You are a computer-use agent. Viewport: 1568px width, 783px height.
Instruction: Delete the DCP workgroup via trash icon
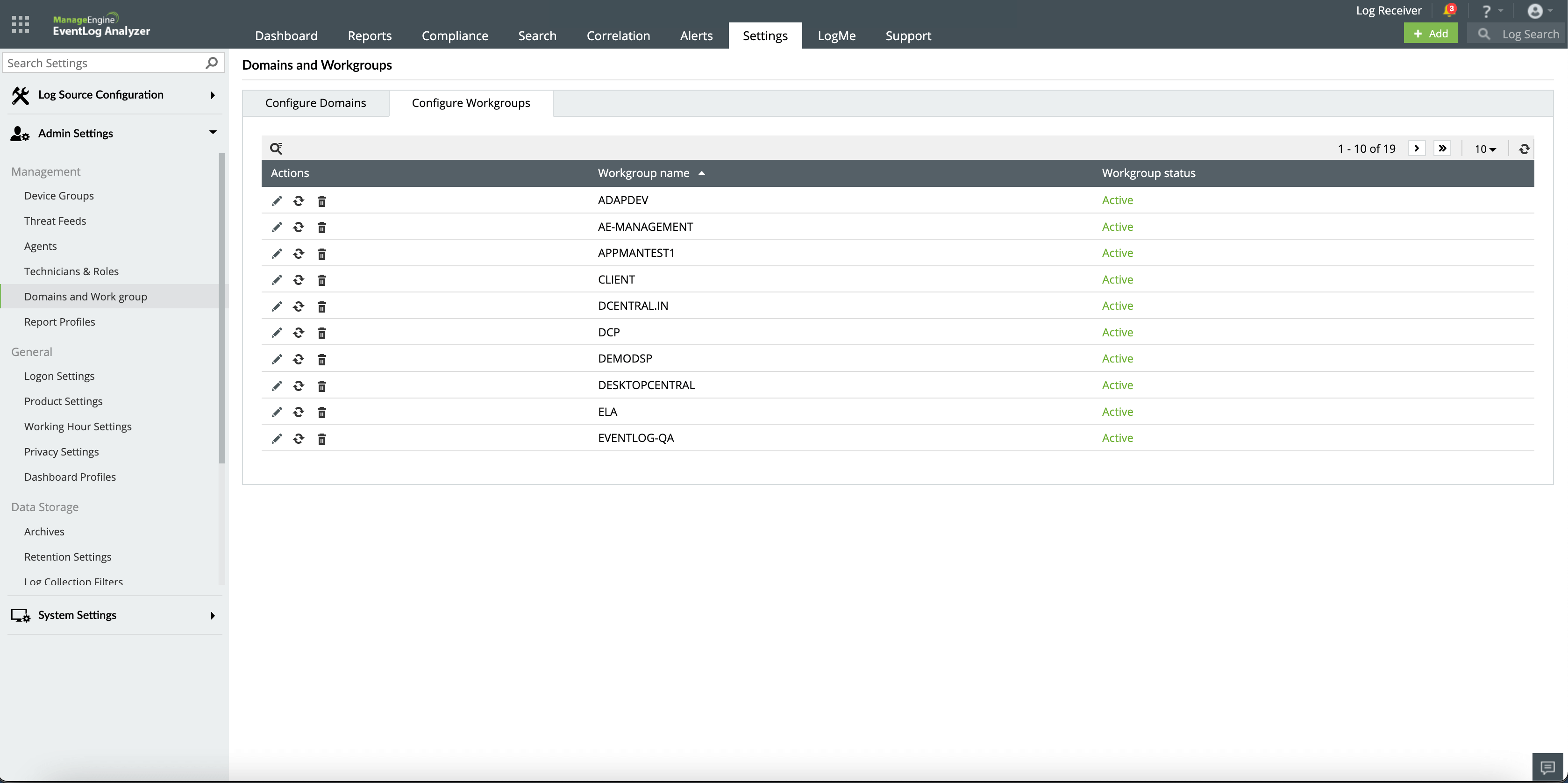coord(322,333)
